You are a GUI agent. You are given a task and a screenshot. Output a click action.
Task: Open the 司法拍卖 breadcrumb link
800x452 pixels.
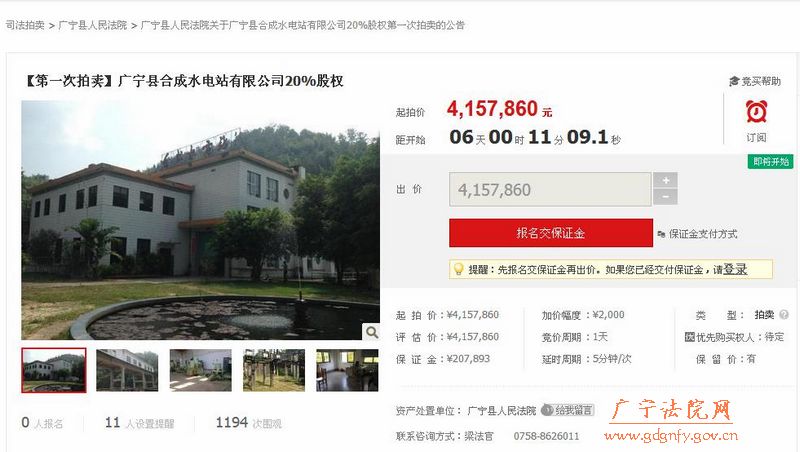pos(25,25)
